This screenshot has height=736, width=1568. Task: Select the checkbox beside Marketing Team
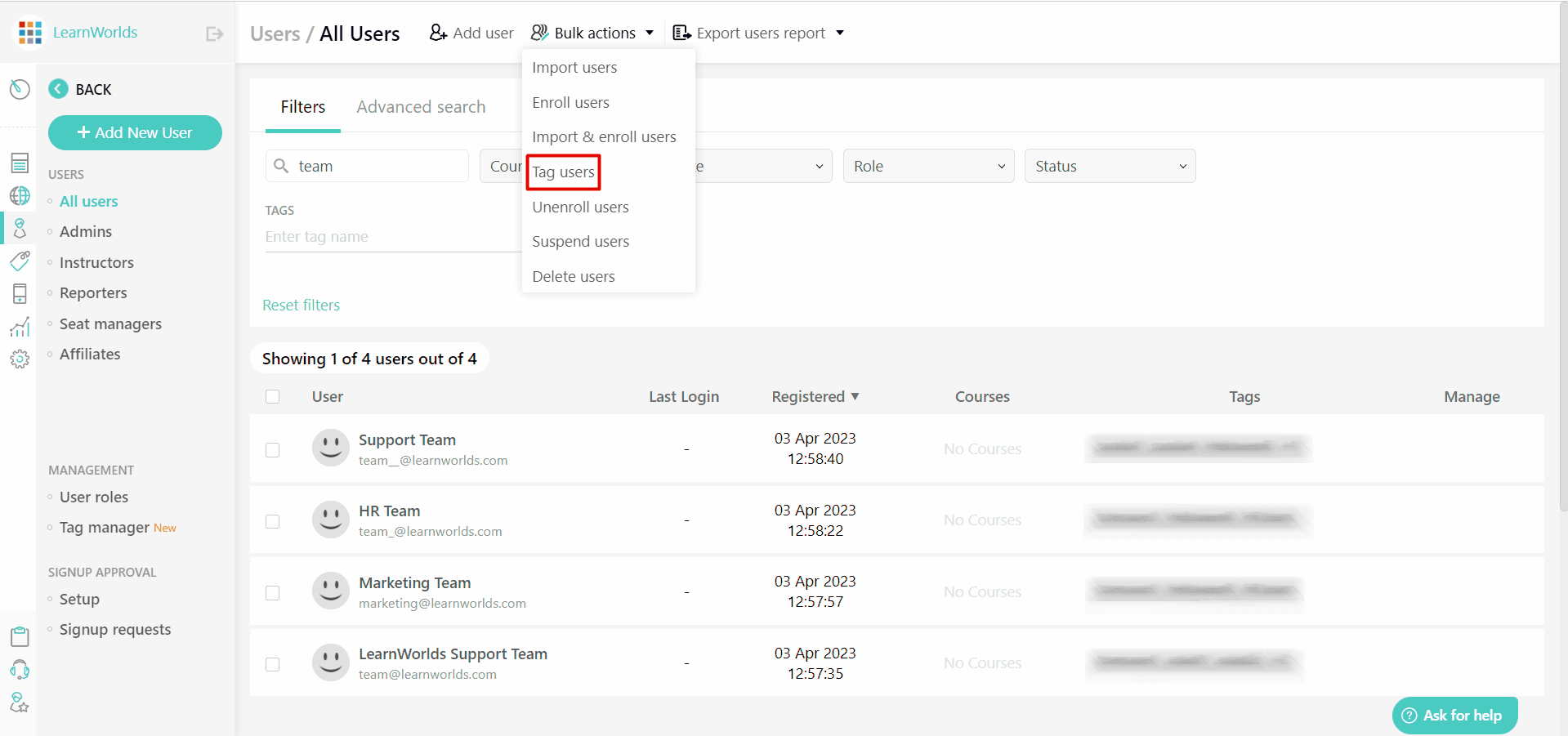[273, 593]
